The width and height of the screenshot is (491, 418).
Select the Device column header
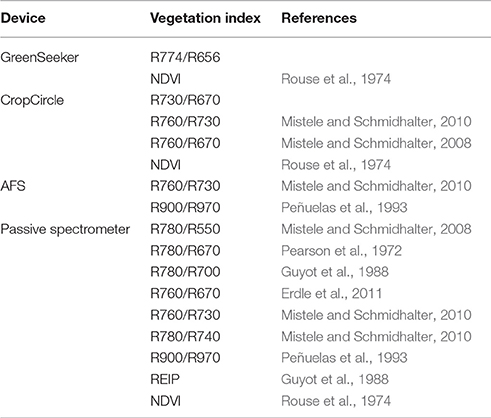tap(23, 18)
